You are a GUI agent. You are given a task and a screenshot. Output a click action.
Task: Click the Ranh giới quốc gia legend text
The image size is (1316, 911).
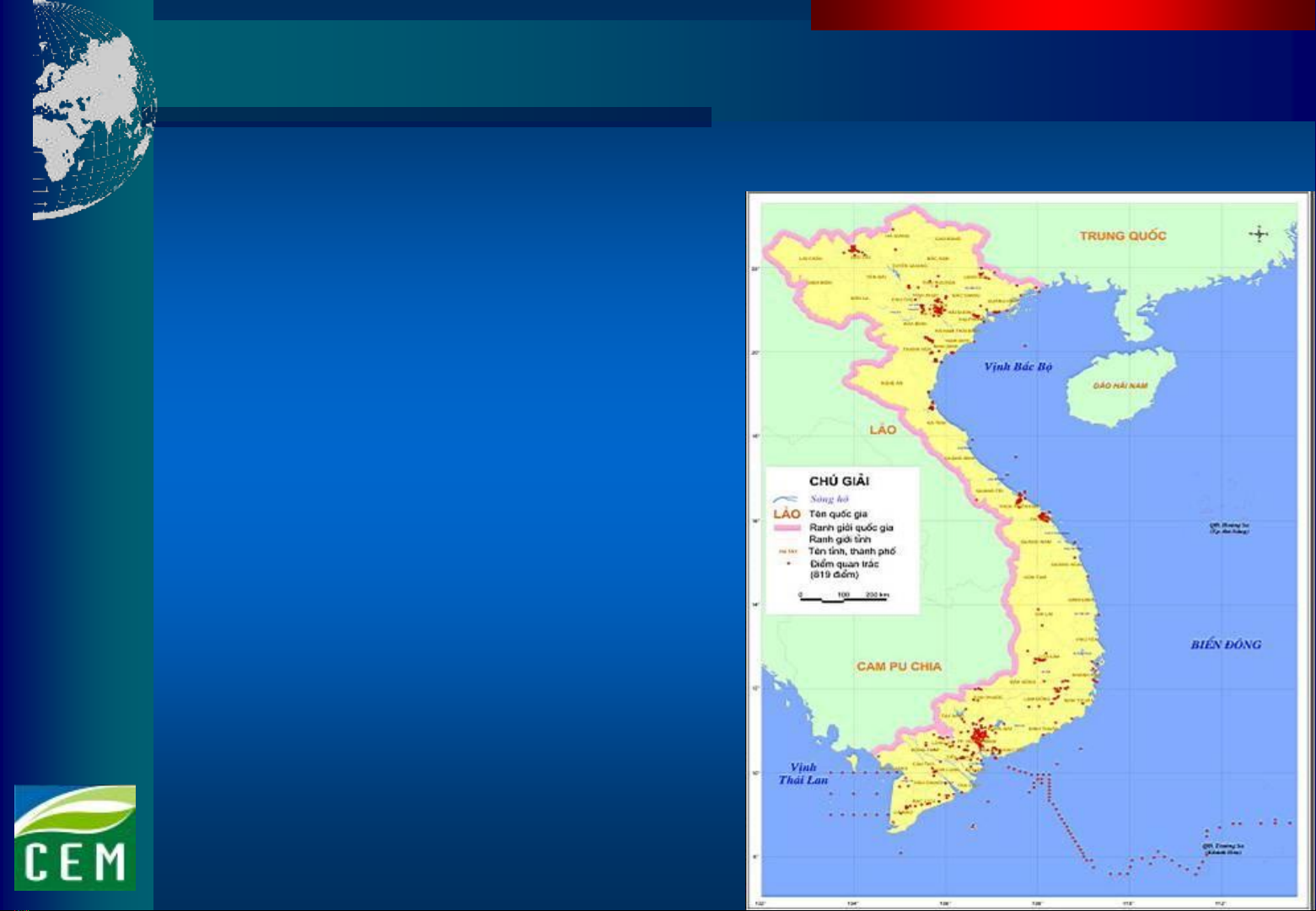tap(851, 528)
